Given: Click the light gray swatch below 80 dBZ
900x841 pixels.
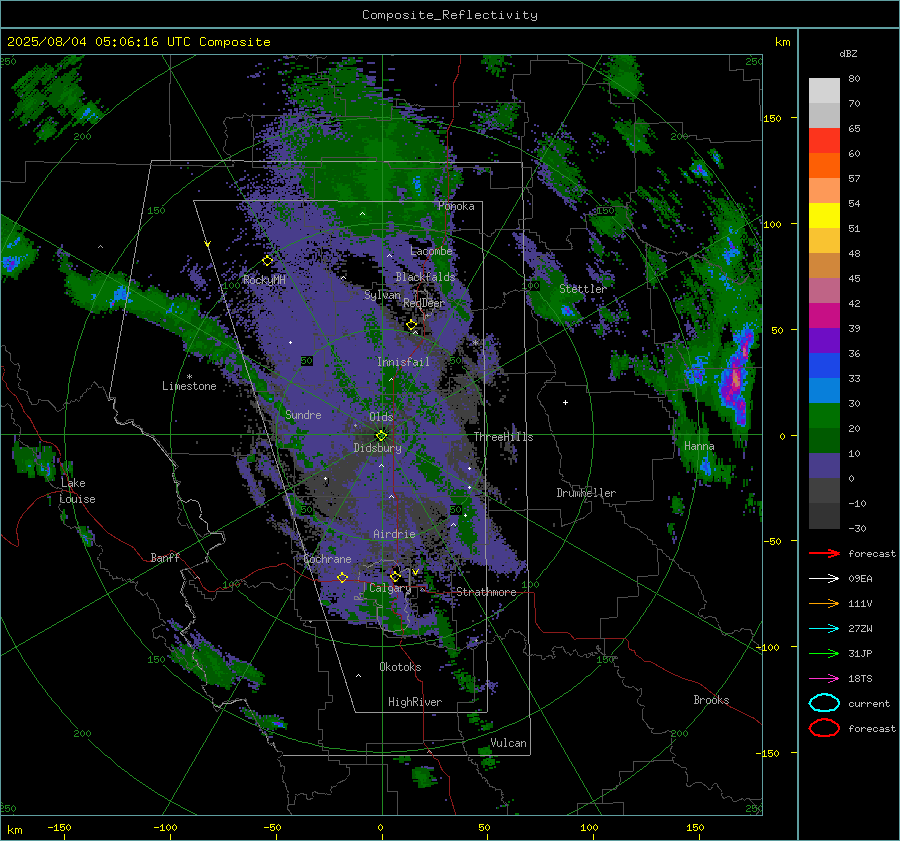Looking at the screenshot, I should (824, 91).
